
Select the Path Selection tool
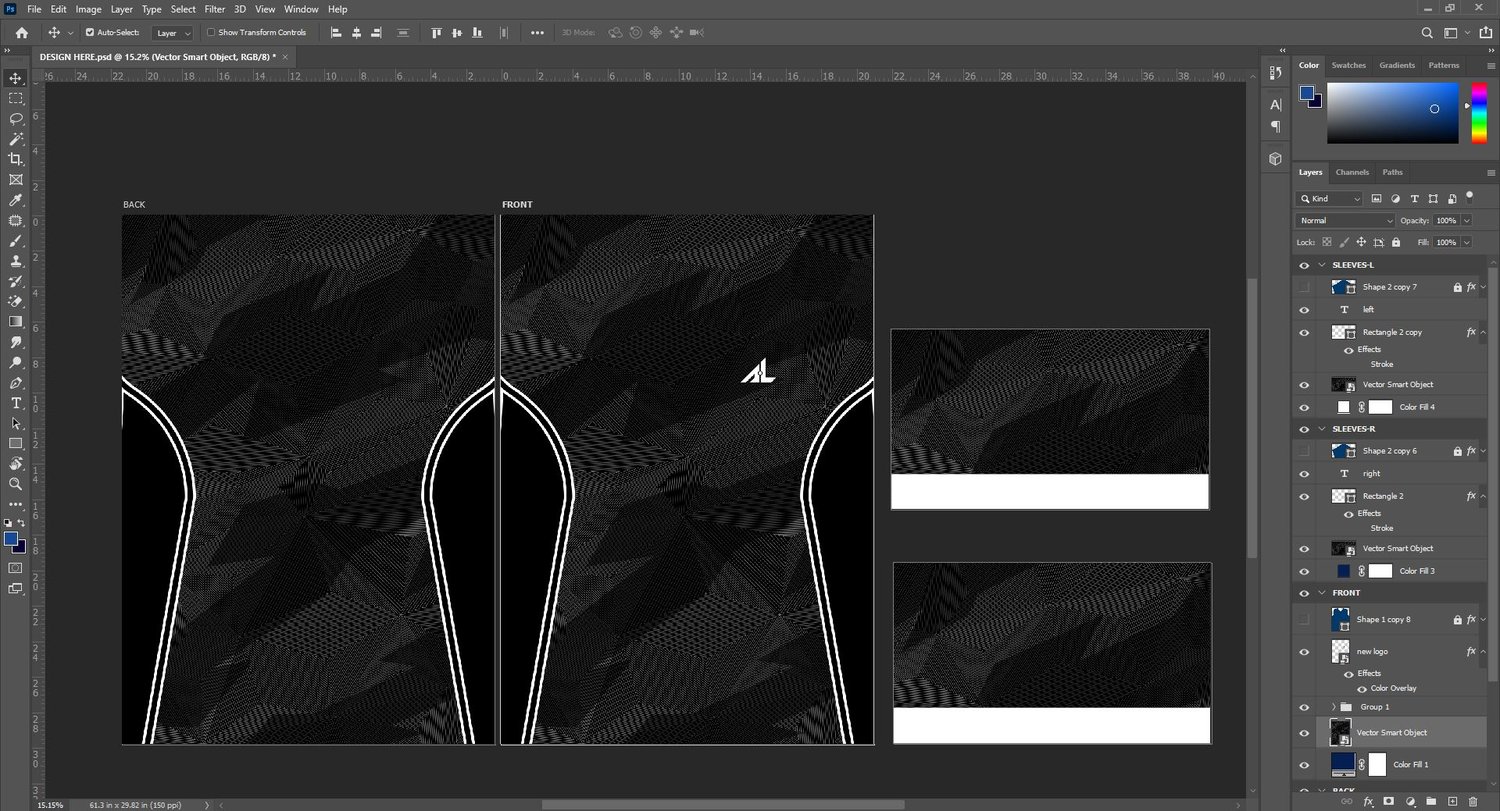[16, 423]
